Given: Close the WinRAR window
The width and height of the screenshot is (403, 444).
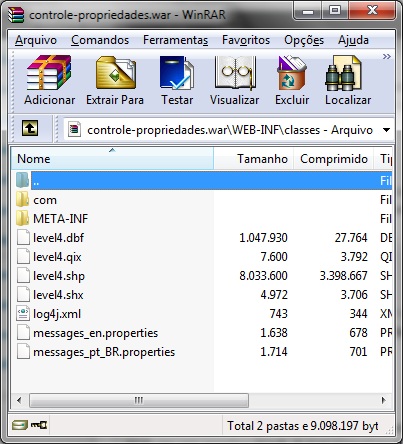Looking at the screenshot, I should tap(372, 11).
